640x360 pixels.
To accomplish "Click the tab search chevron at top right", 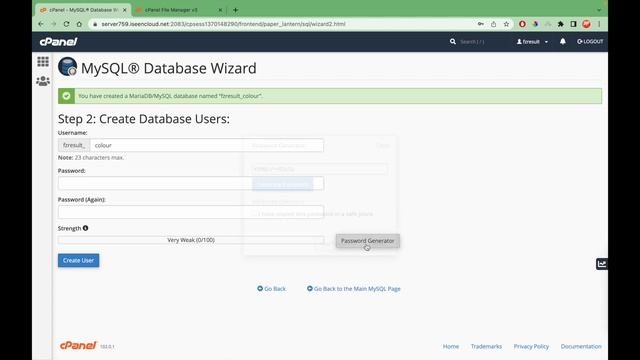I will coord(599,10).
